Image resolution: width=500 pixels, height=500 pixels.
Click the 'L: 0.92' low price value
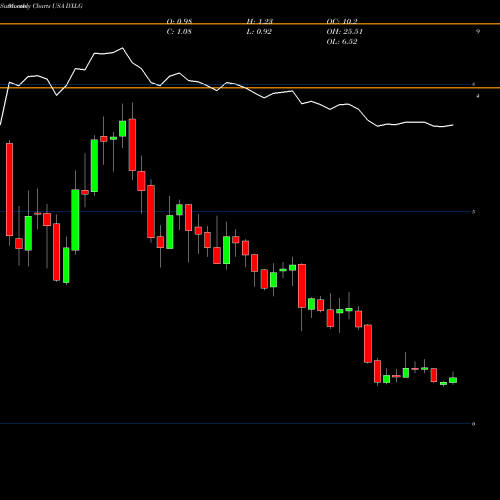[x=259, y=32]
